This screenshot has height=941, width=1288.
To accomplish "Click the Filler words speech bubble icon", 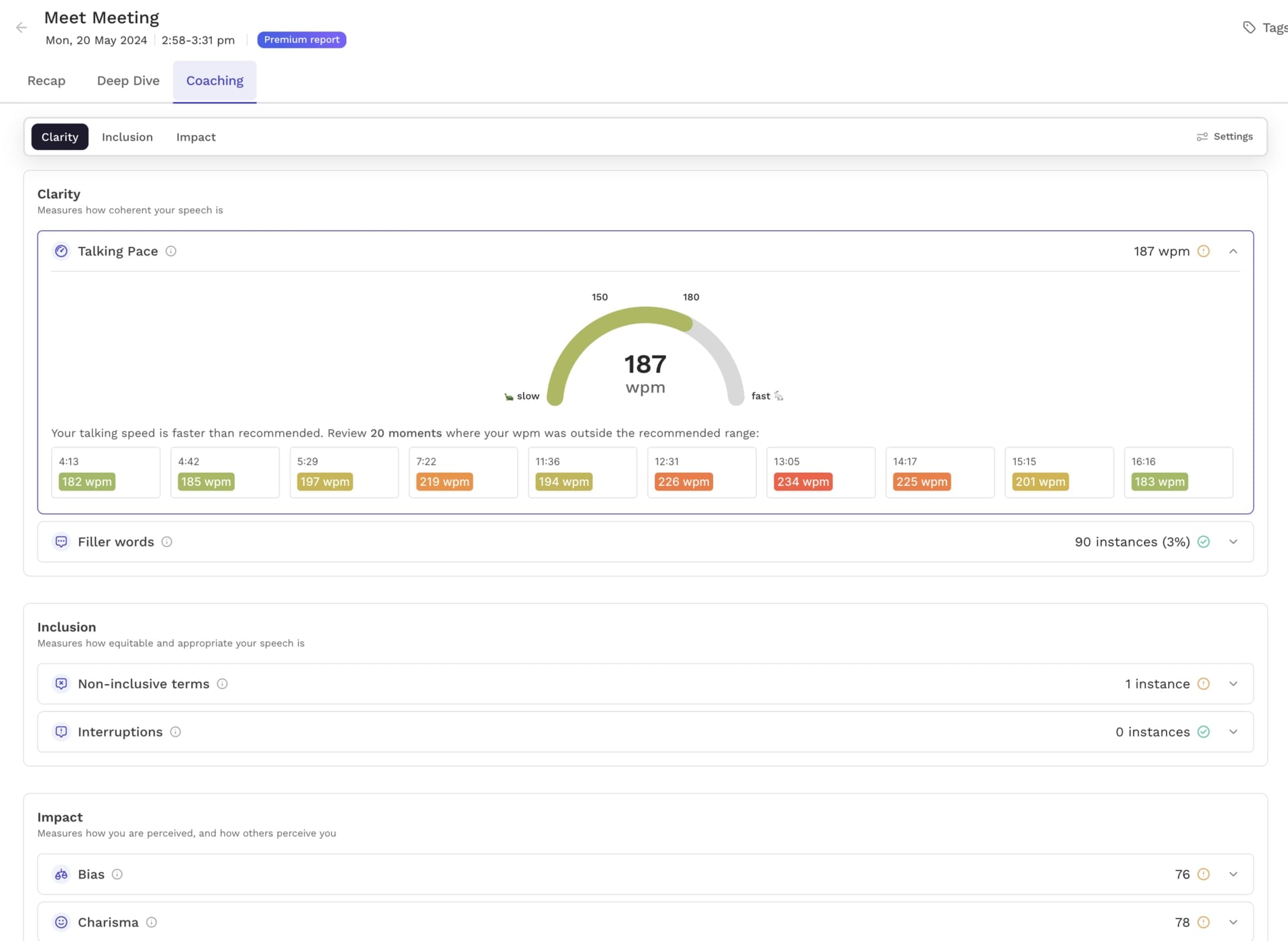I will point(61,542).
